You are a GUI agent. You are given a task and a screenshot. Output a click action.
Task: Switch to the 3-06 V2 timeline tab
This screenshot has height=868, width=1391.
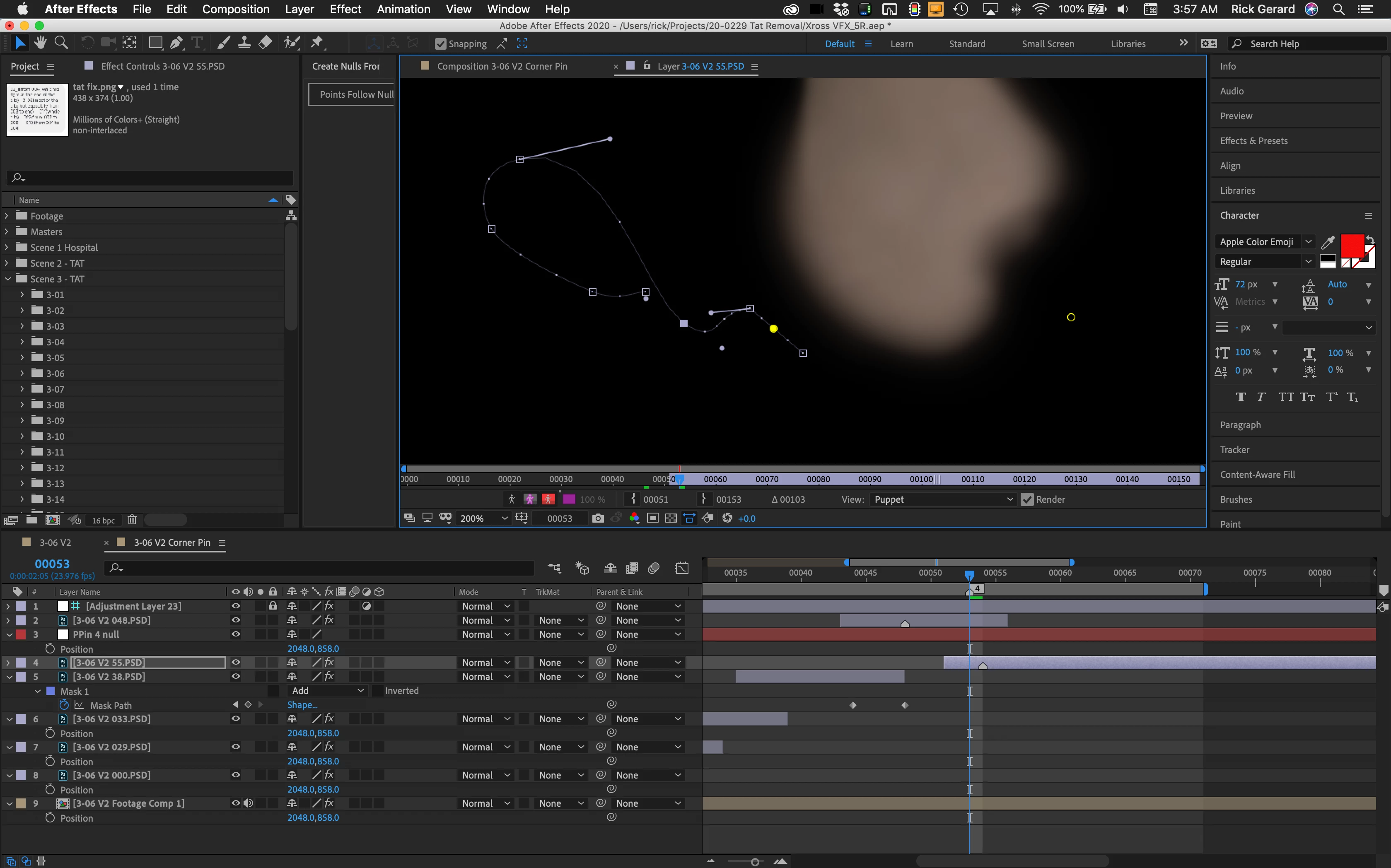[55, 542]
